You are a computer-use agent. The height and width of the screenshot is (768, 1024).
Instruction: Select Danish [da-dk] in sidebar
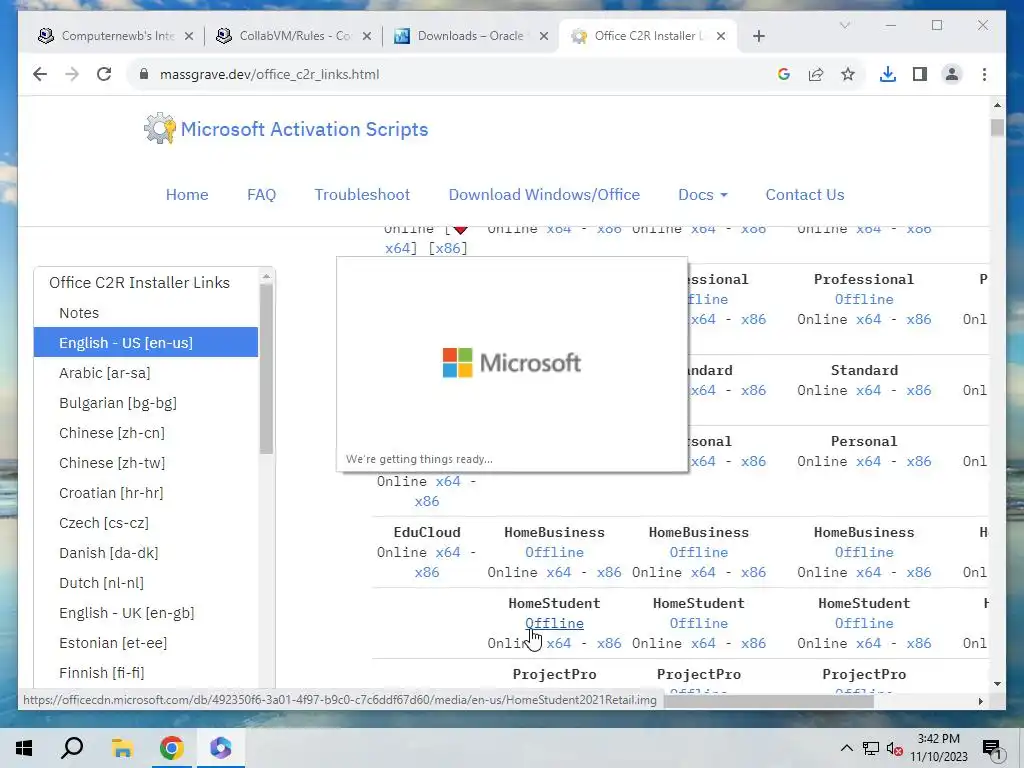108,553
